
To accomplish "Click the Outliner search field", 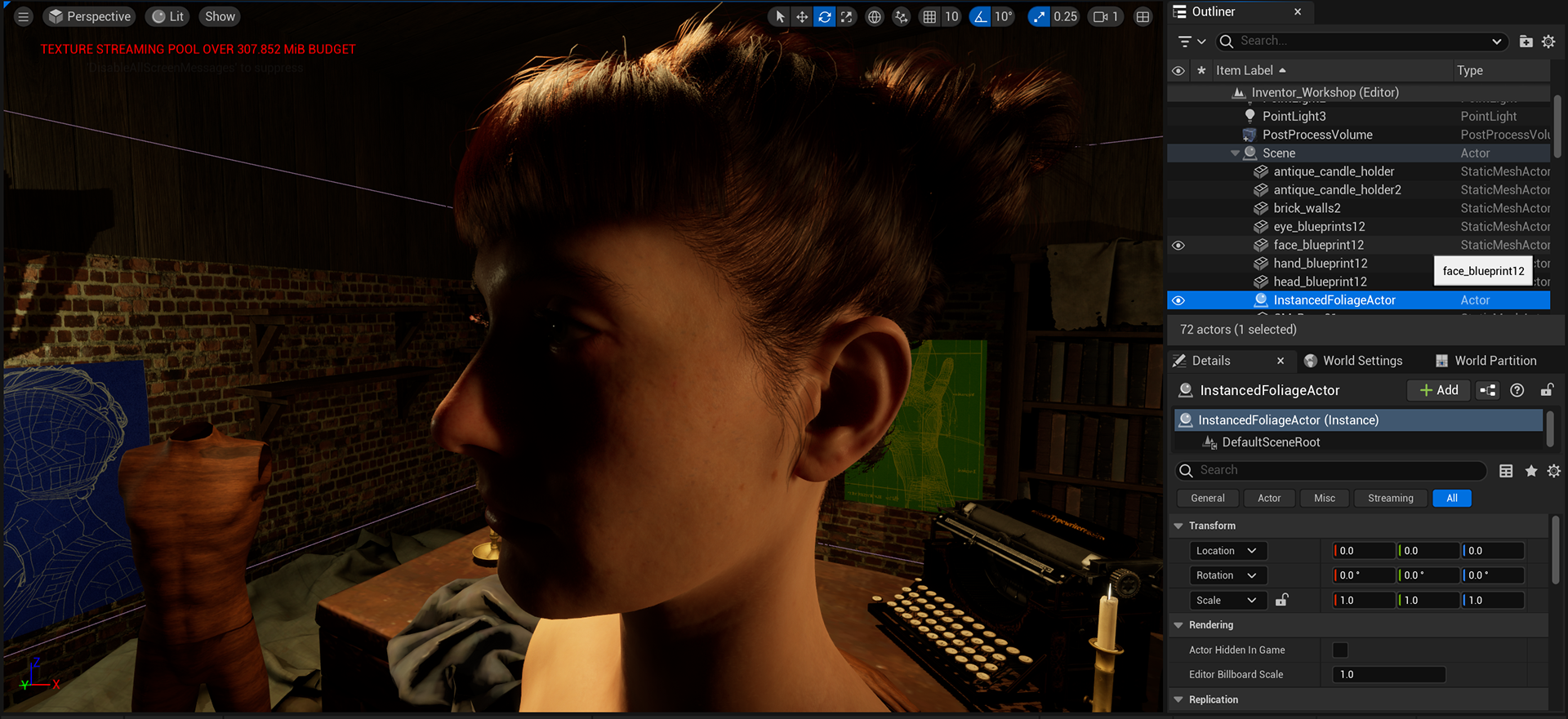I will coord(1361,41).
